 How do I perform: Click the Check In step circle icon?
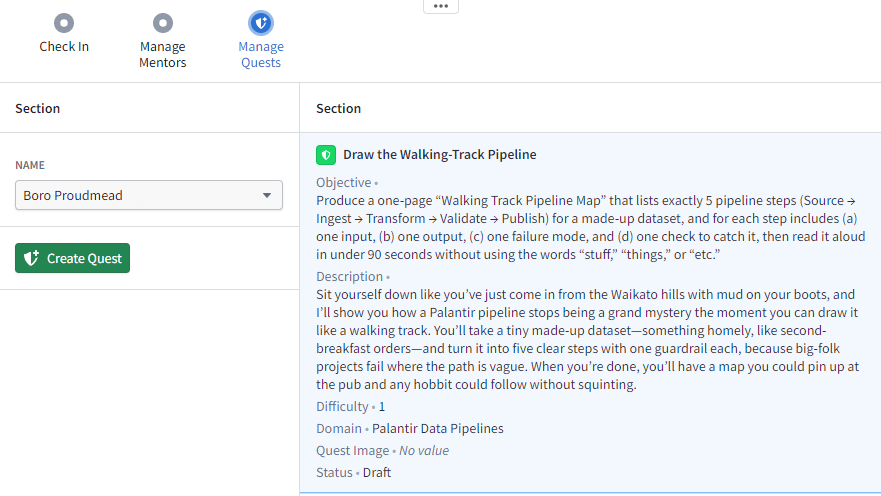[64, 22]
